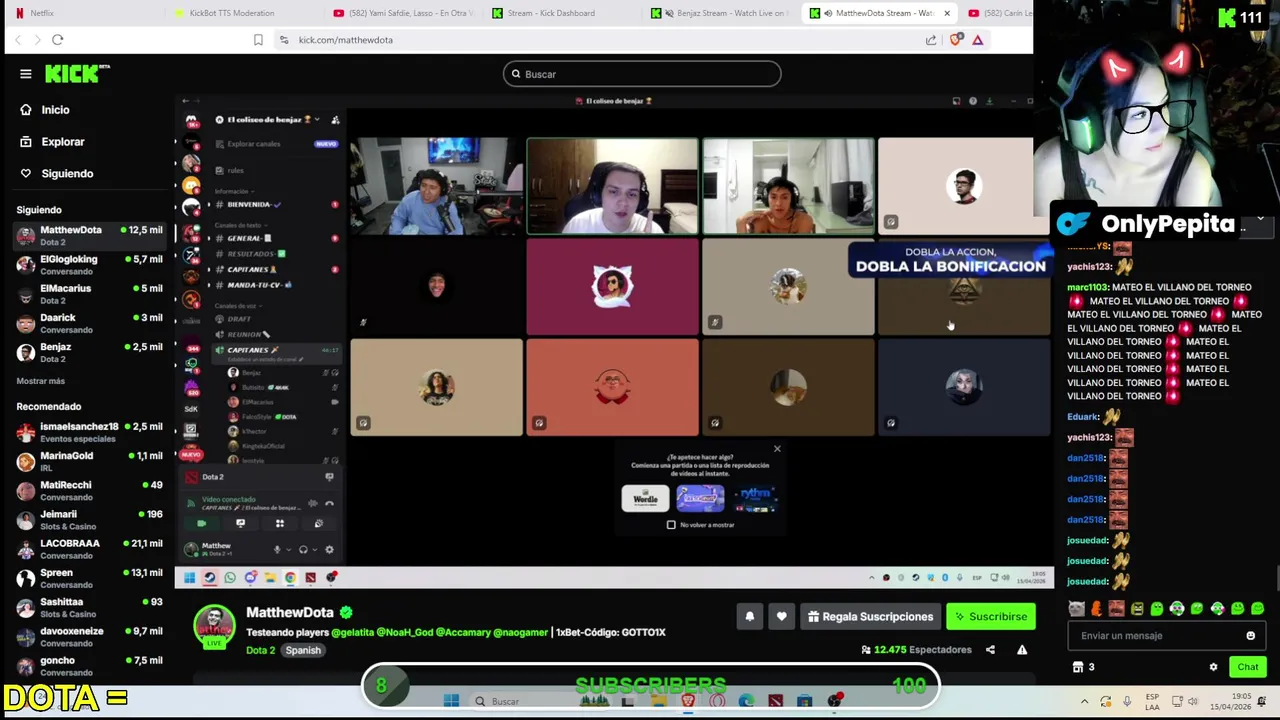Collapse the chat header arrow
Viewport: 1280px width, 720px height.
[1260, 219]
